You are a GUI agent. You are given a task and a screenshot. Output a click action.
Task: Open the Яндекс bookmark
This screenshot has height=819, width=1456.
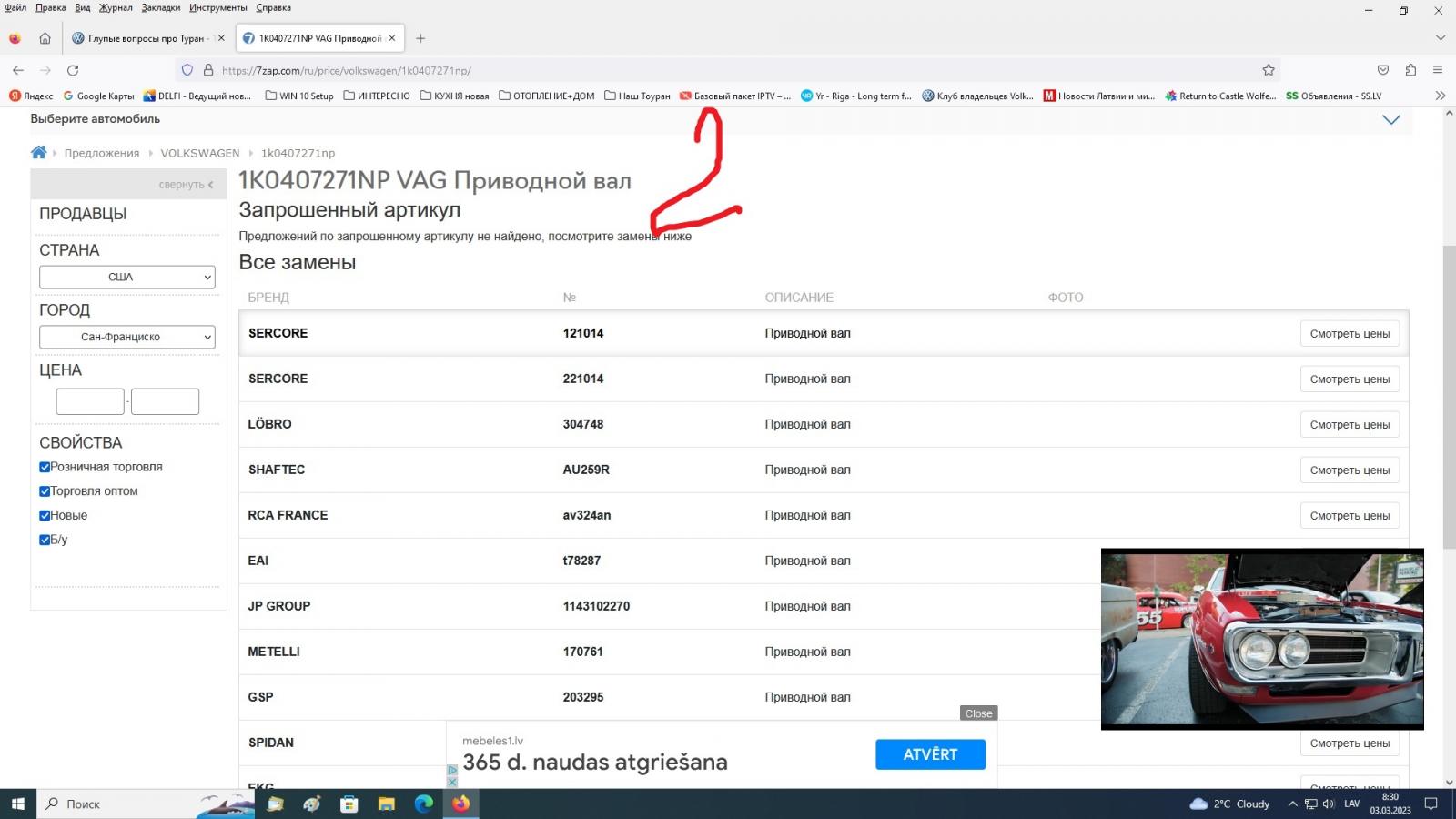(31, 96)
